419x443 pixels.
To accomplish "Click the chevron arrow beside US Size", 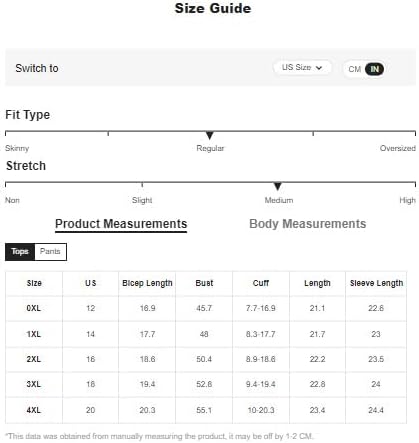I will pyautogui.click(x=319, y=68).
